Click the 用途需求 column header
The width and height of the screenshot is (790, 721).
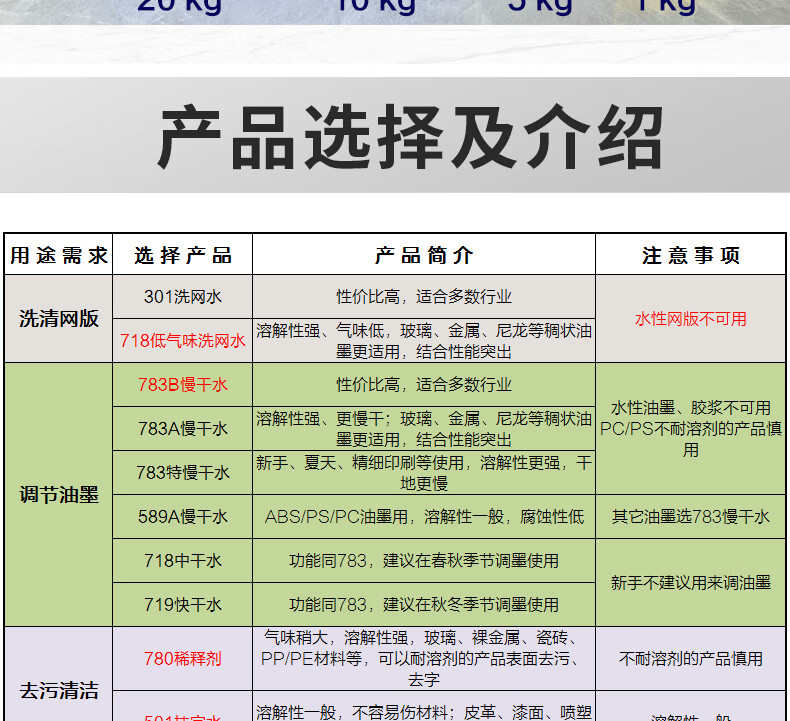coord(58,255)
